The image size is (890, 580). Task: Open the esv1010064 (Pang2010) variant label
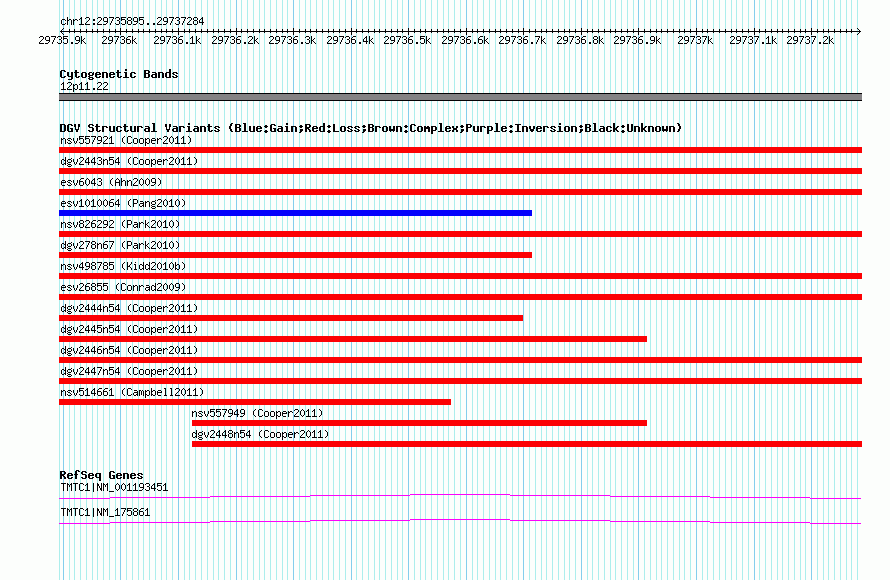(x=123, y=203)
